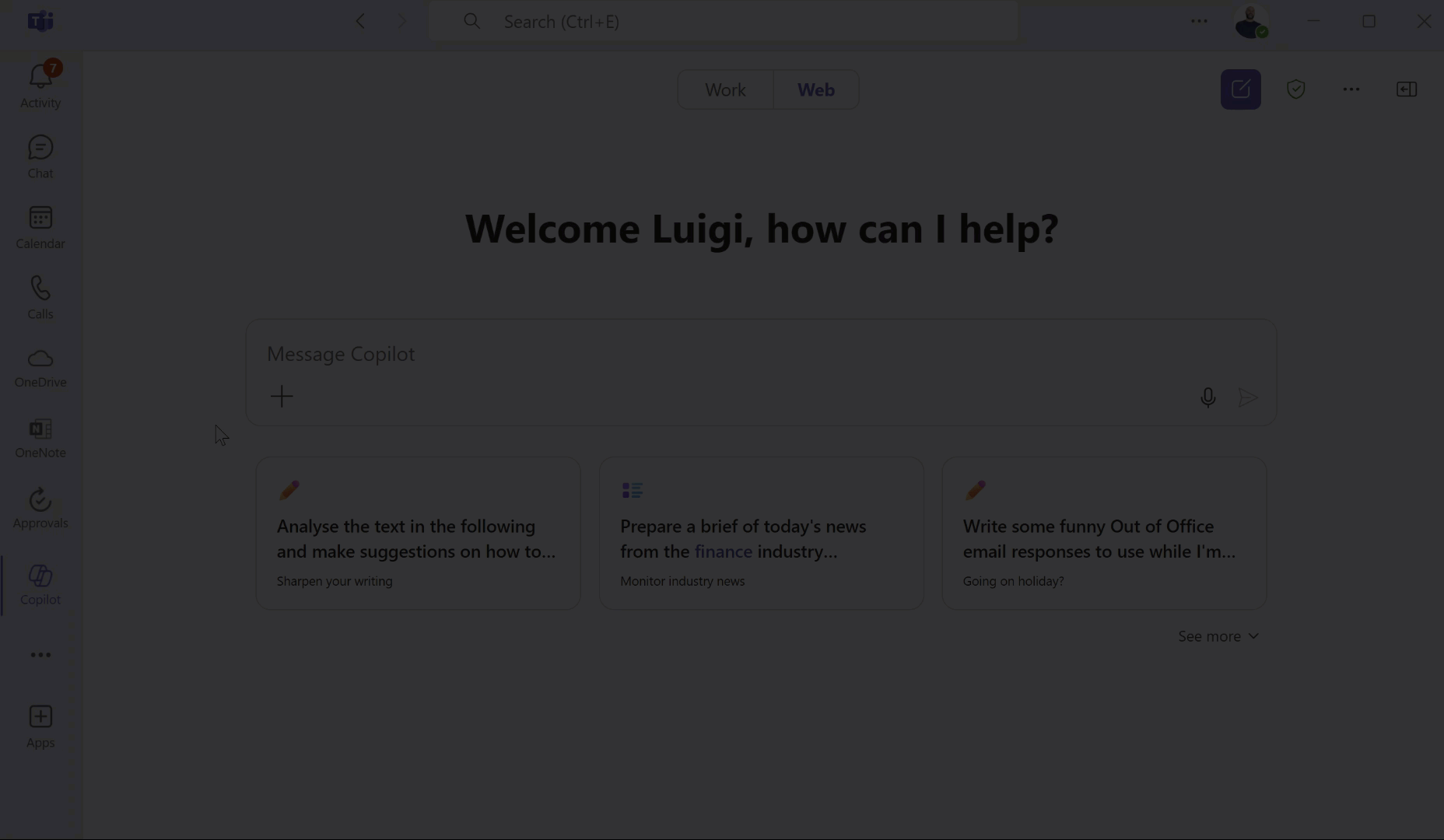1444x840 pixels.
Task: Open the Activity feed
Action: (40, 86)
